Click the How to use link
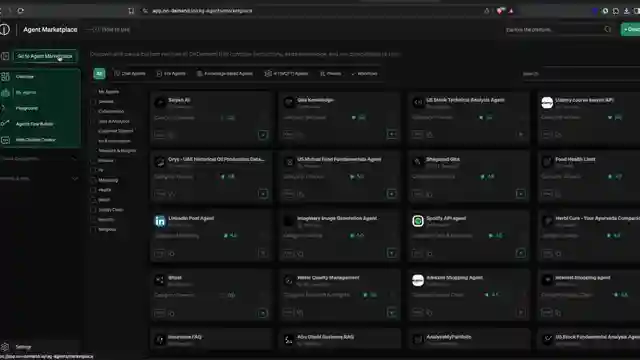This screenshot has height=360, width=640. tap(111, 29)
